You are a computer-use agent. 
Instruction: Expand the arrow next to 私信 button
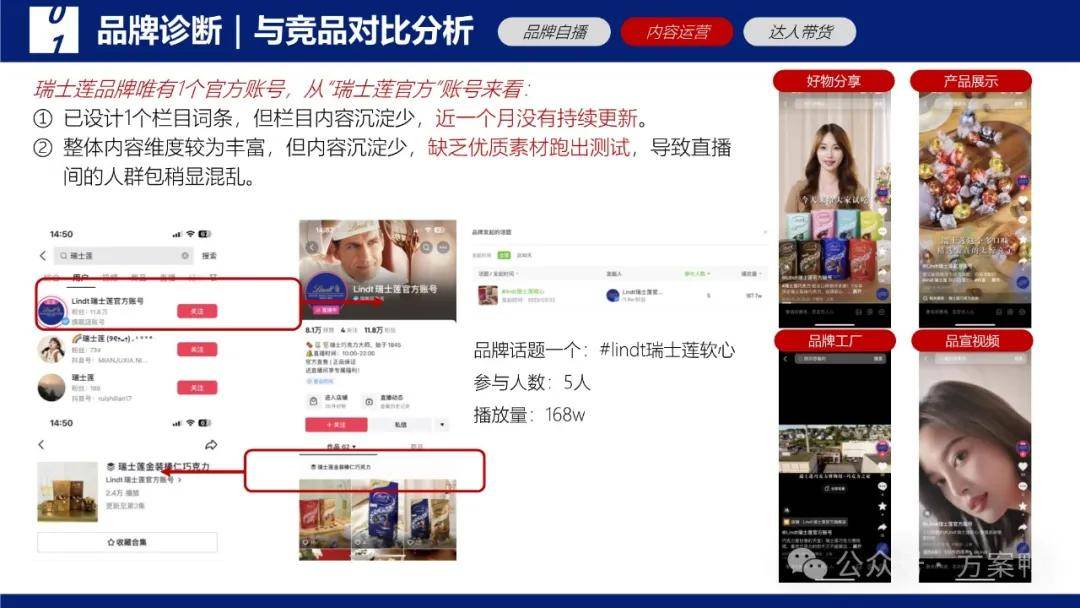pyautogui.click(x=442, y=425)
